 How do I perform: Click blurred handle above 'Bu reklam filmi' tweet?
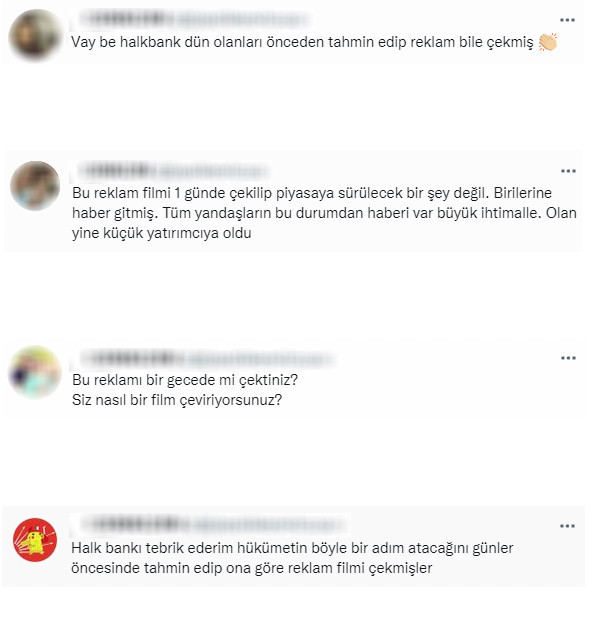pyautogui.click(x=212, y=171)
